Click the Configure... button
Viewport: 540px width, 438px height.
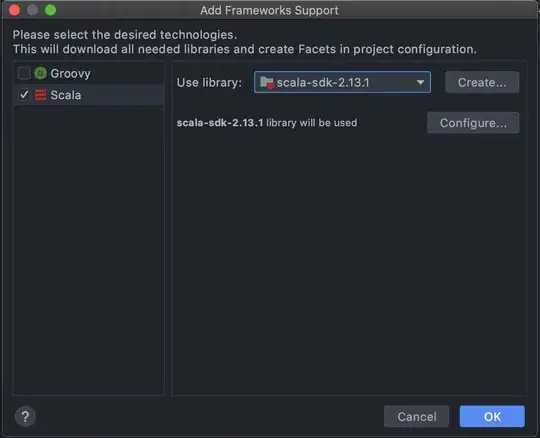pyautogui.click(x=473, y=123)
